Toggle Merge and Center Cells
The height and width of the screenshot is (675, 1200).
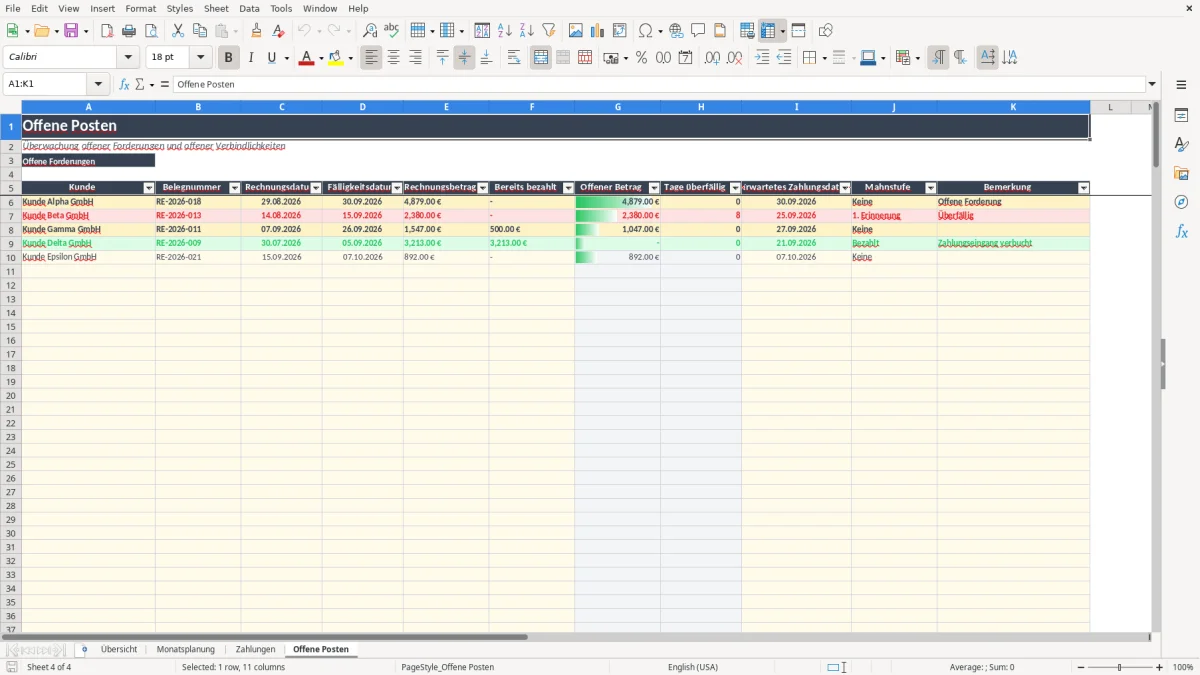coord(541,58)
